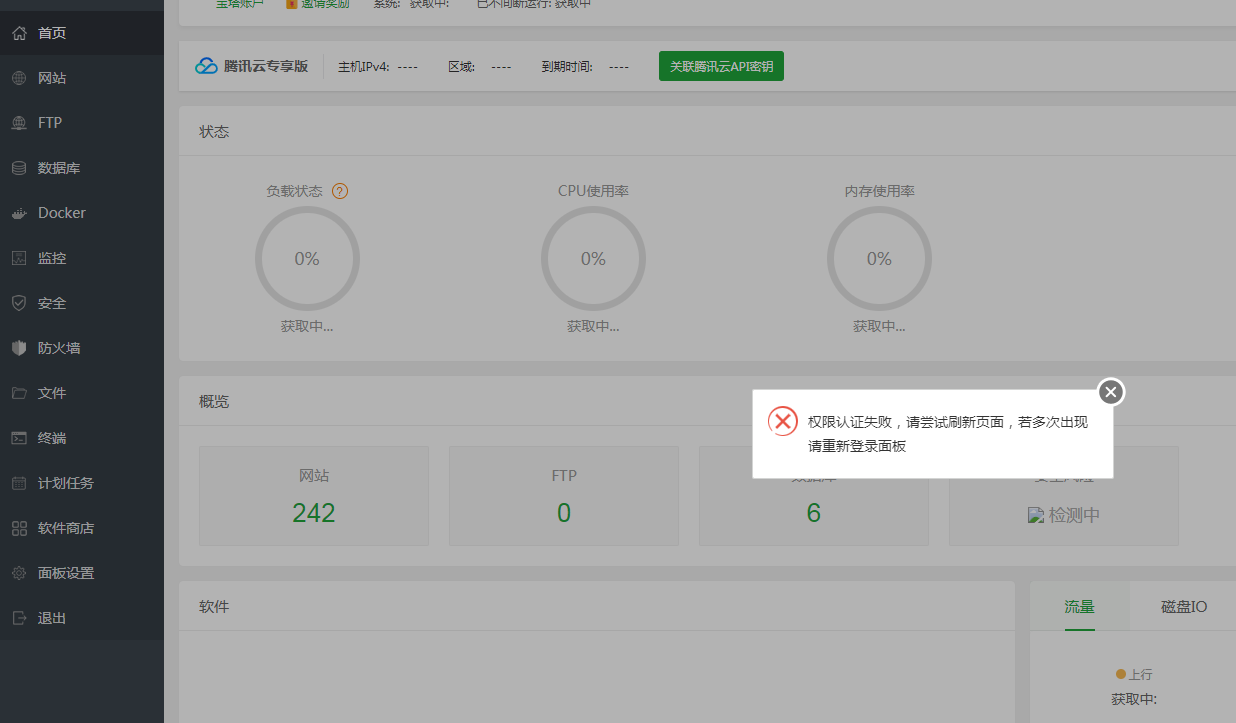Open the 终端 terminal icon in sidebar
The width and height of the screenshot is (1236, 723).
coord(18,437)
